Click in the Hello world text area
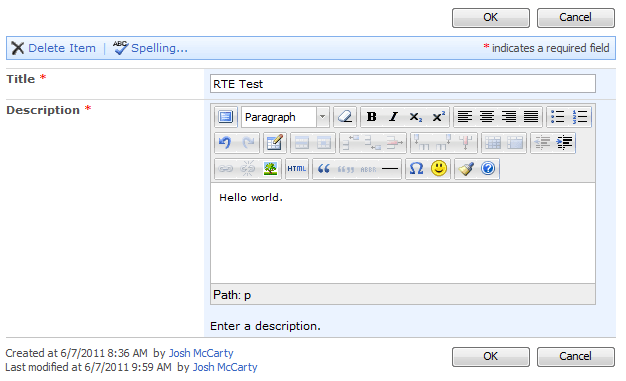This screenshot has height=381, width=626. tap(403, 233)
